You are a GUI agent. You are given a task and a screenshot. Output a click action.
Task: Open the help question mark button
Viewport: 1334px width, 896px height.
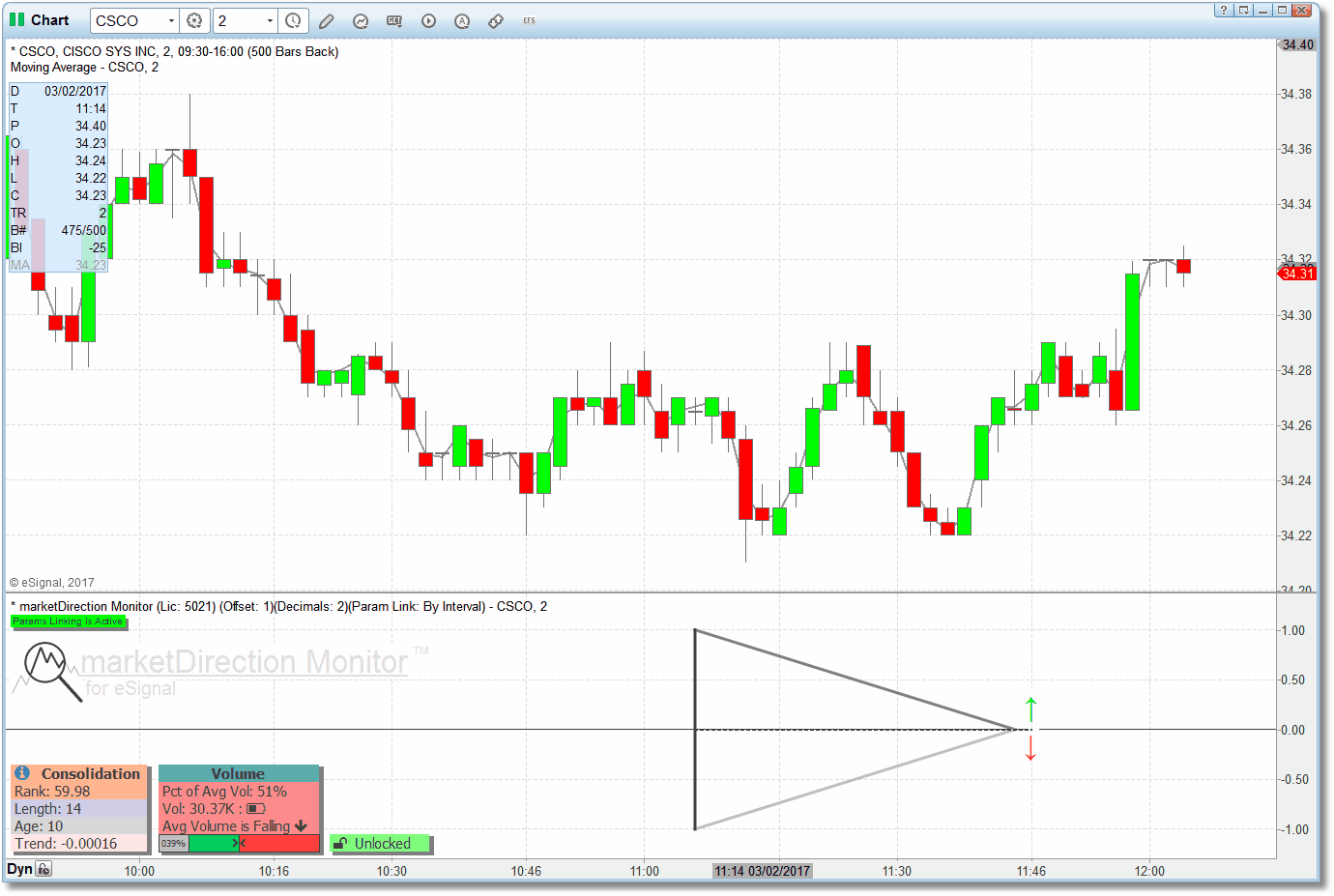(1224, 10)
